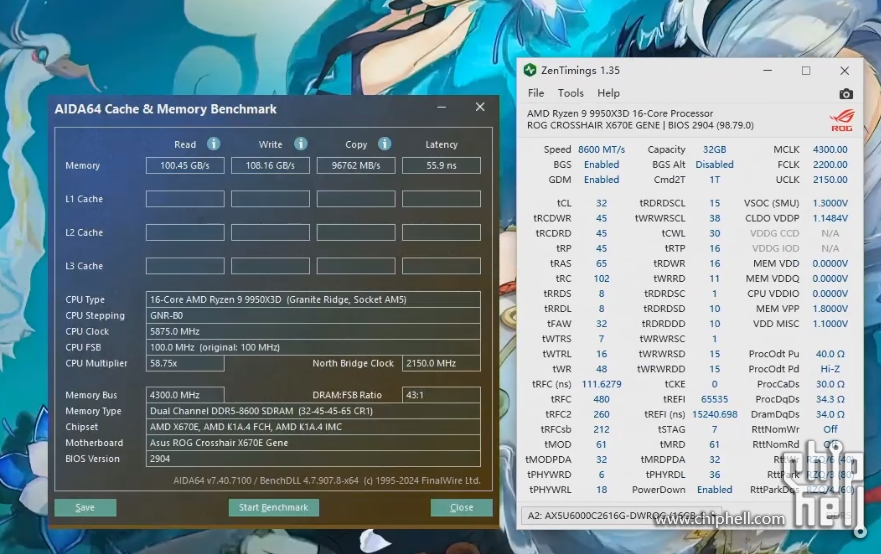Take screenshot with ZenTimings camera icon
This screenshot has height=554, width=881.
coord(846,94)
